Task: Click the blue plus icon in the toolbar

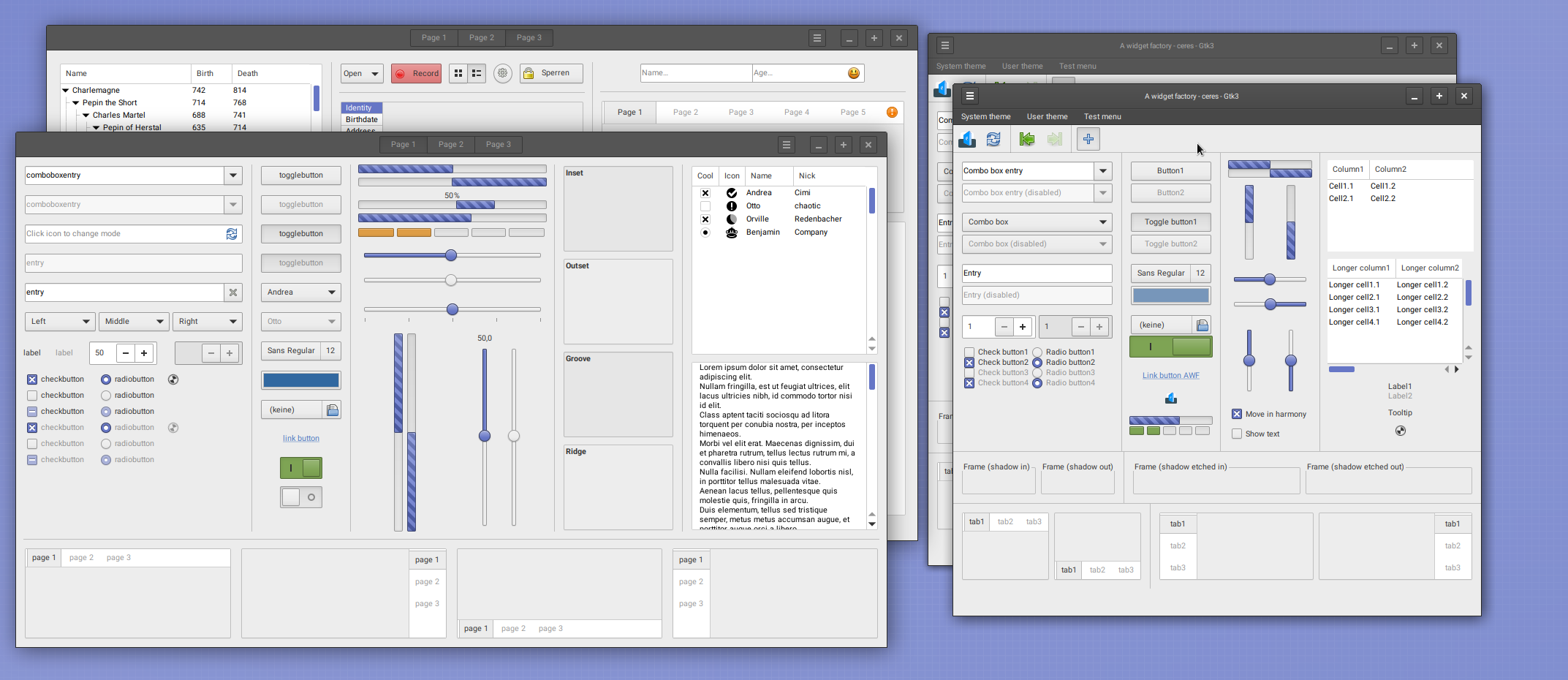Action: [1088, 139]
